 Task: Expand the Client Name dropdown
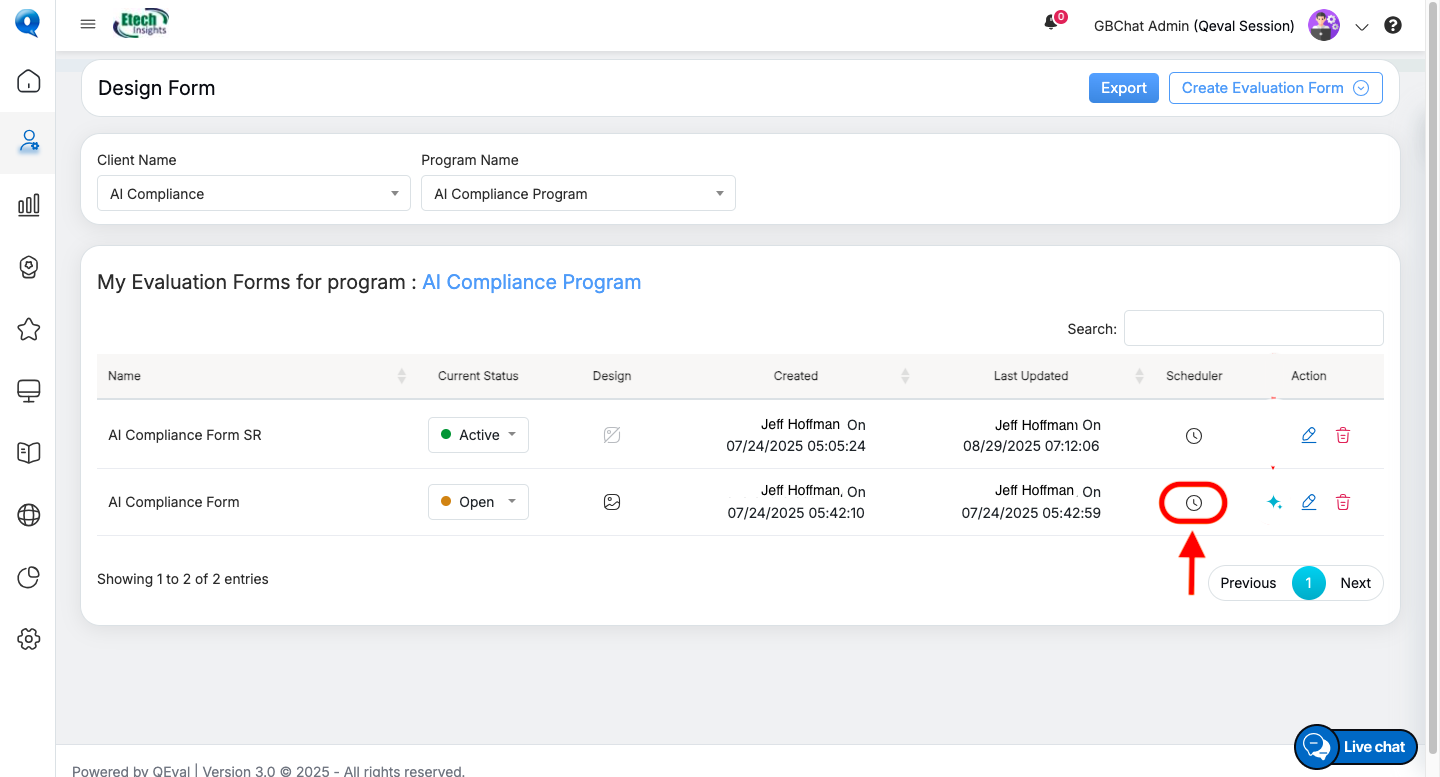[253, 194]
